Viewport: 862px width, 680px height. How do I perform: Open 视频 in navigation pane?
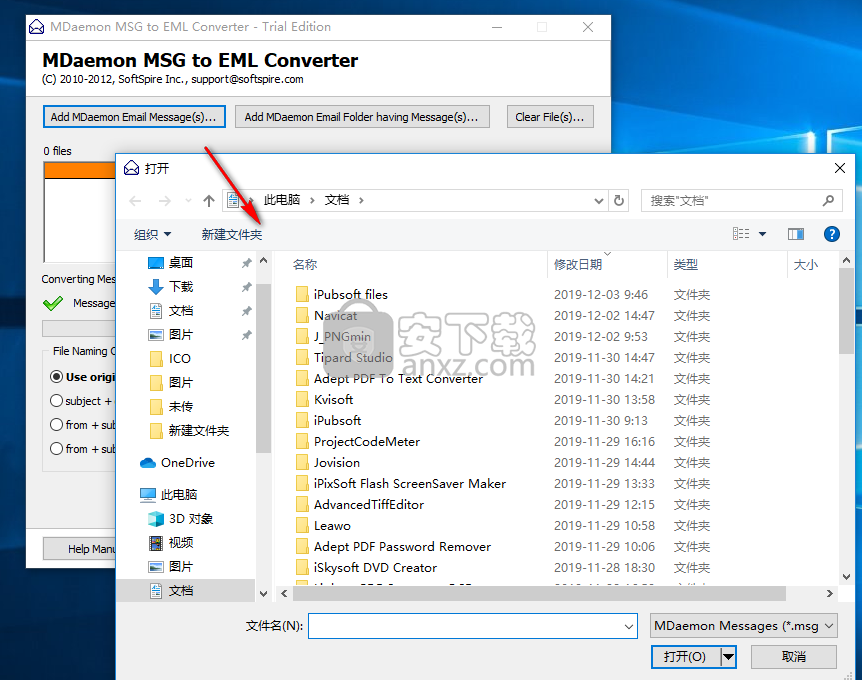pyautogui.click(x=181, y=543)
